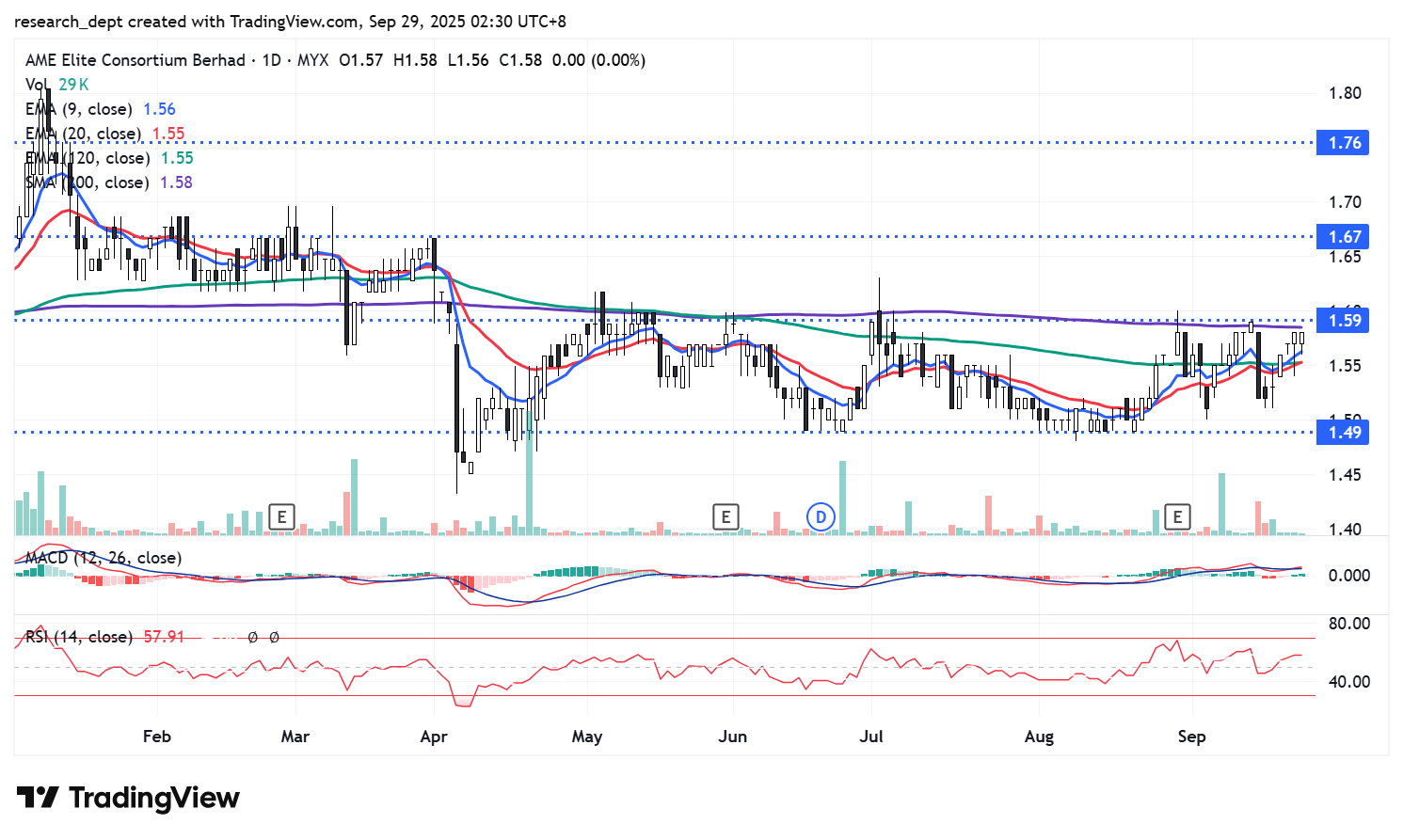Click the 1D interval in the title

click(271, 60)
